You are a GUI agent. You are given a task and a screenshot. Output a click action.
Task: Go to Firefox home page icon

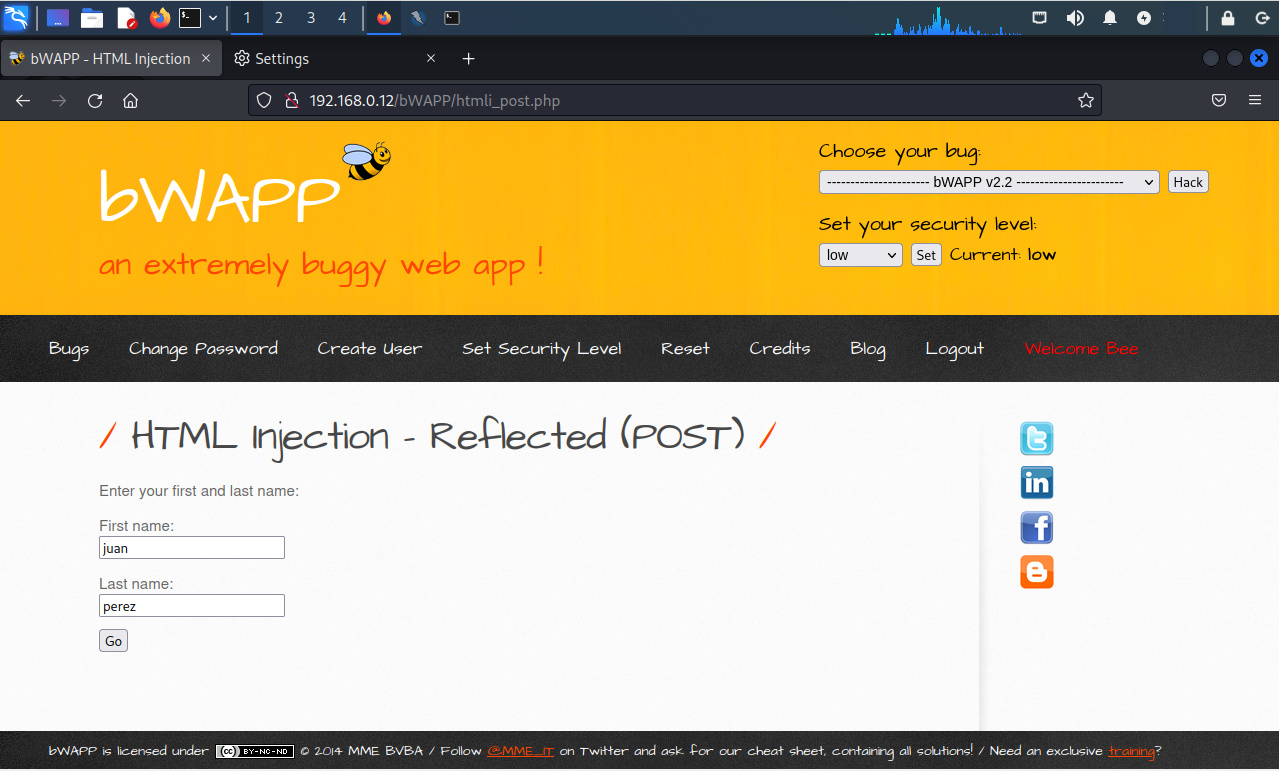[130, 100]
